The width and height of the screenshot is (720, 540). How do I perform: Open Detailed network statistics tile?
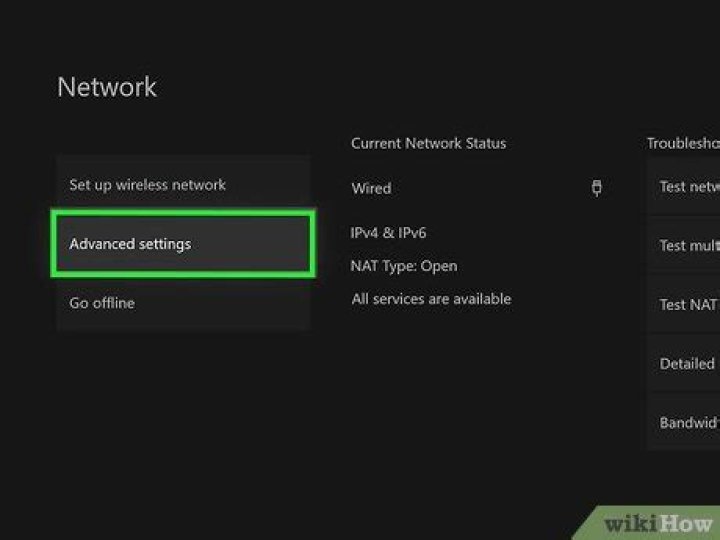click(x=686, y=364)
